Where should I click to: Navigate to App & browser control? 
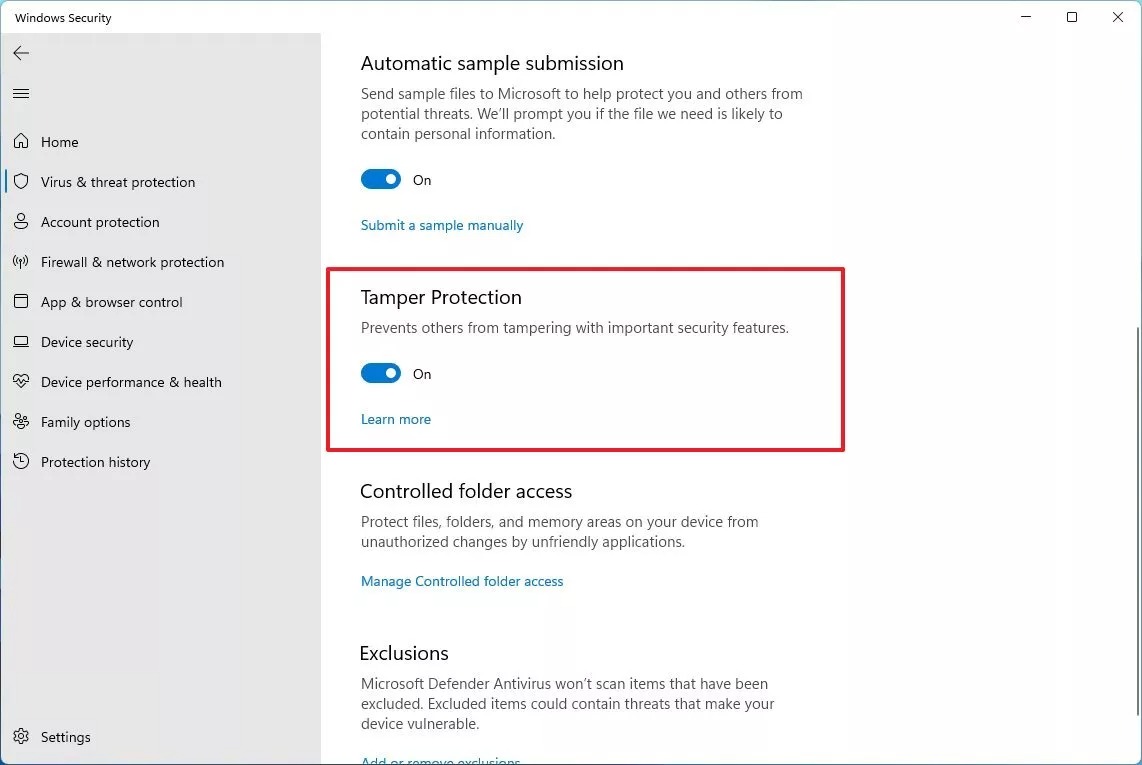pos(160,302)
